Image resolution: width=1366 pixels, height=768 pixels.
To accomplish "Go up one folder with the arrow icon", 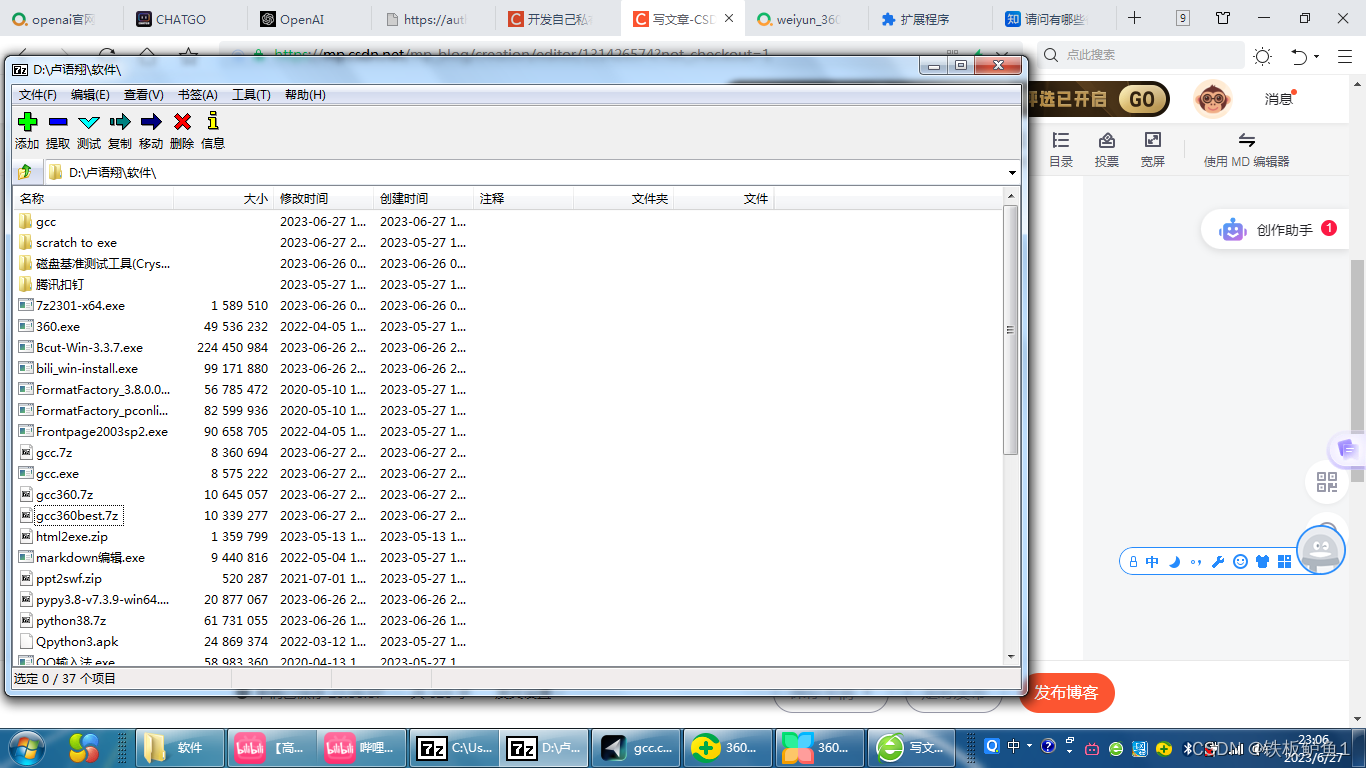I will 26,172.
